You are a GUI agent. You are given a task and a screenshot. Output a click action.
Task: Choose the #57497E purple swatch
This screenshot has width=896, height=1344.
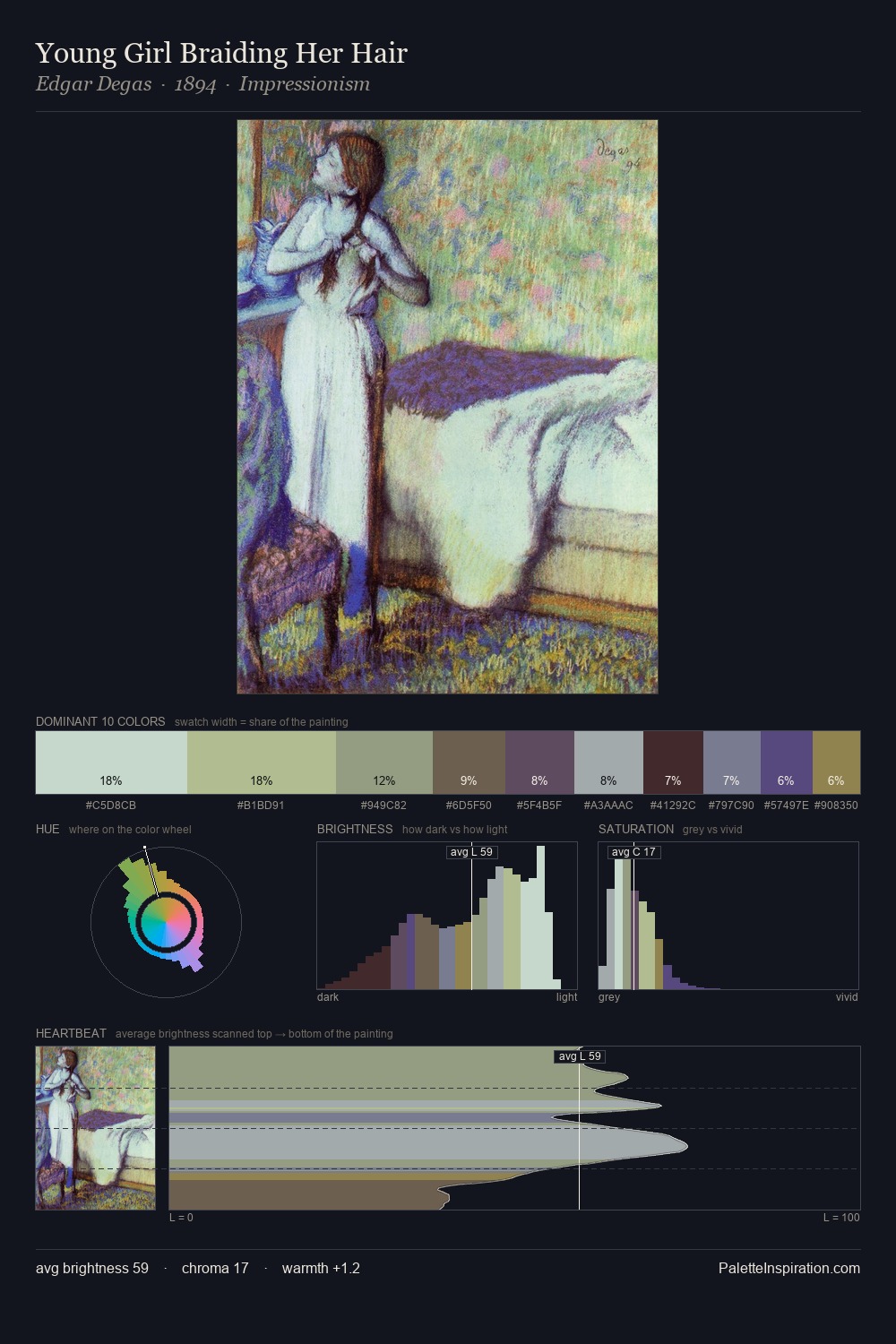click(x=787, y=762)
